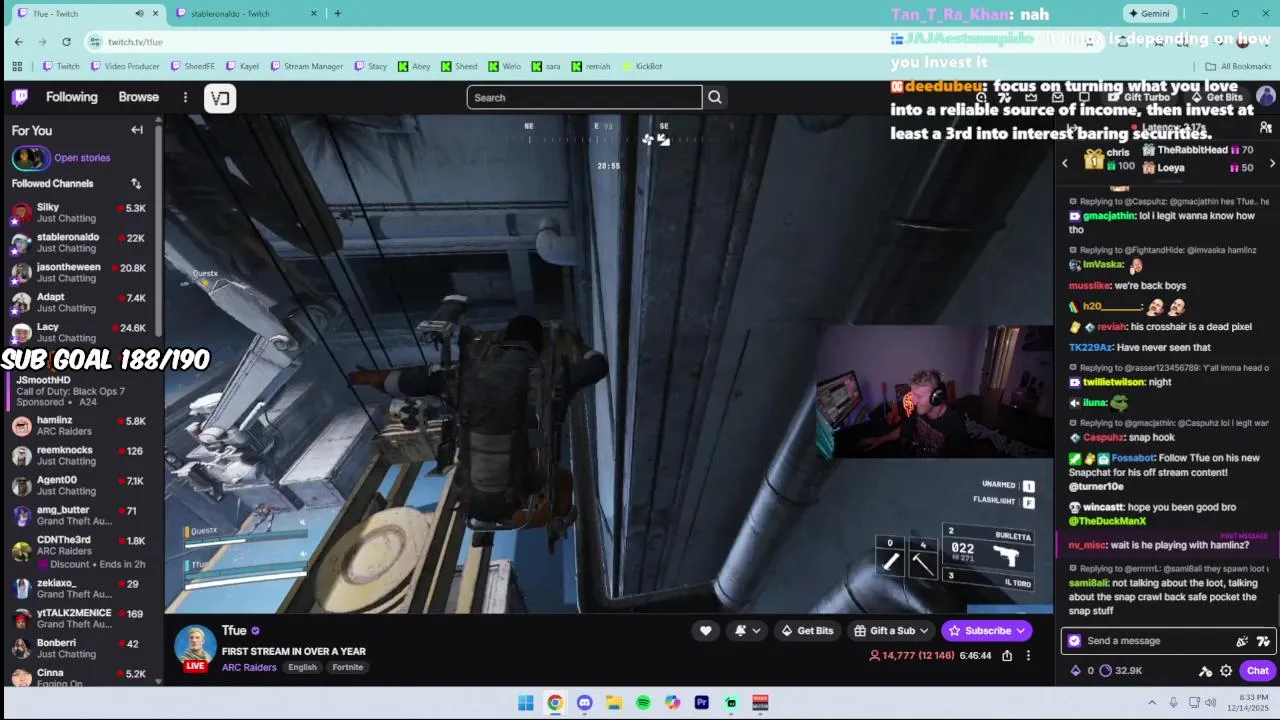Open the cheer bits icon in message box
Image resolution: width=1280 pixels, height=720 pixels.
coord(1242,641)
